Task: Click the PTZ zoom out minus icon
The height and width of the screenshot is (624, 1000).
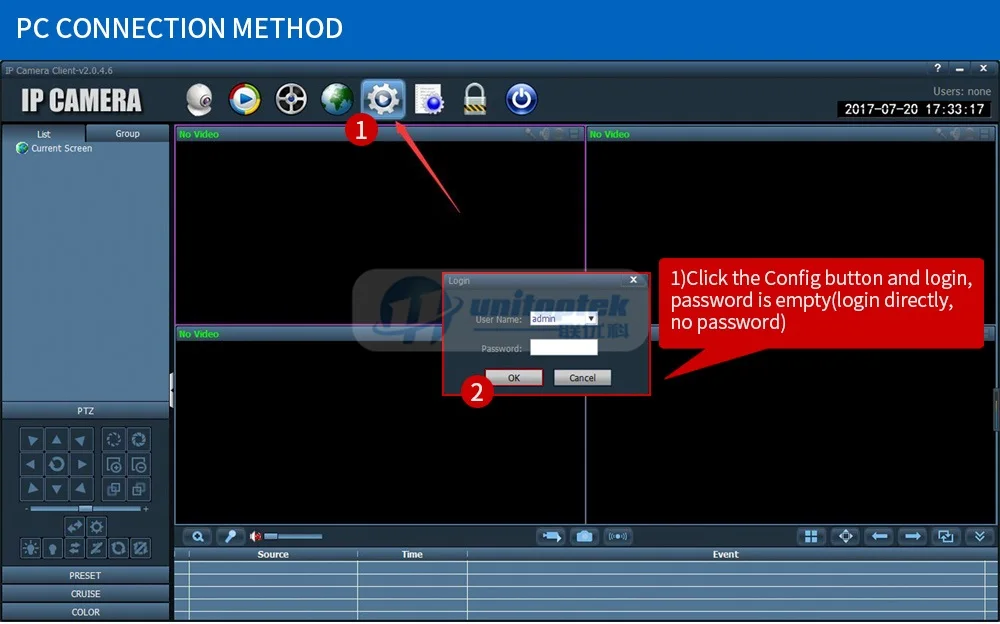Action: 138,464
